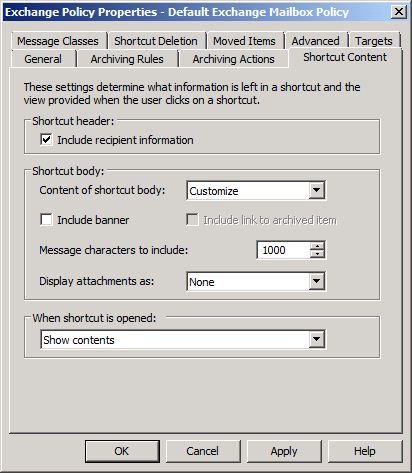Open Help for this dialog
412x473 pixels.
(x=365, y=451)
